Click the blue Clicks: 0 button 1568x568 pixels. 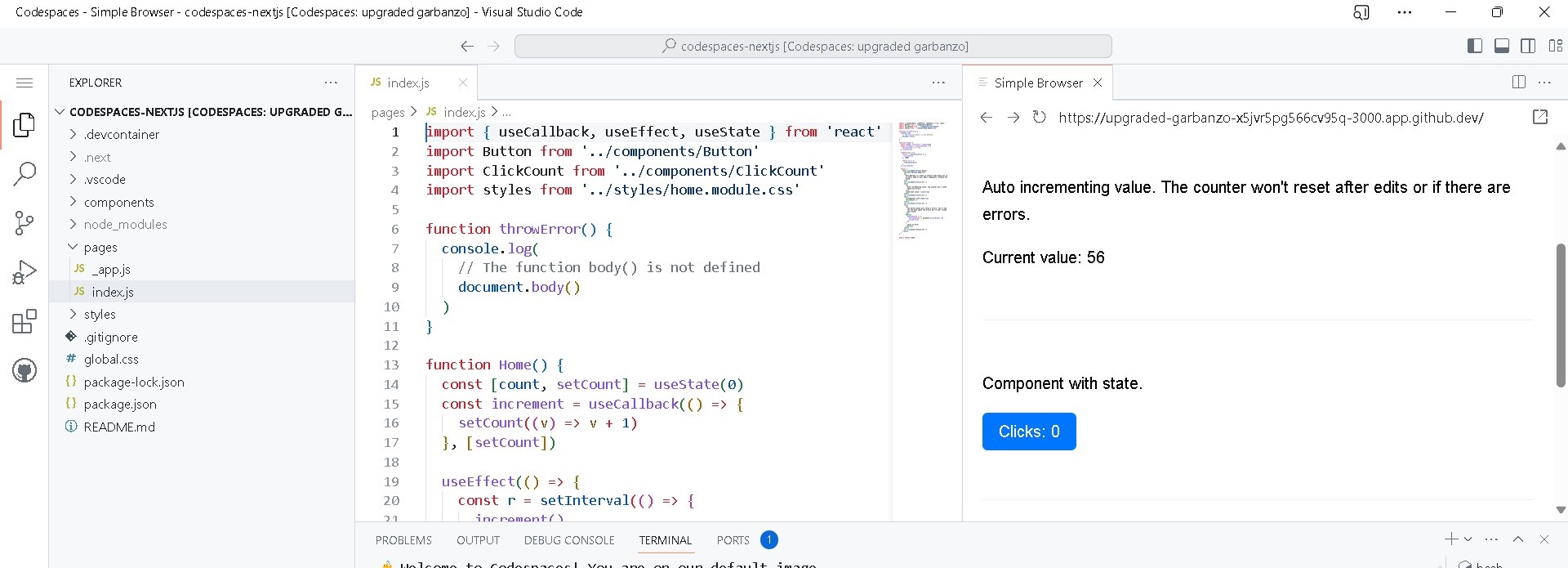tap(1028, 432)
